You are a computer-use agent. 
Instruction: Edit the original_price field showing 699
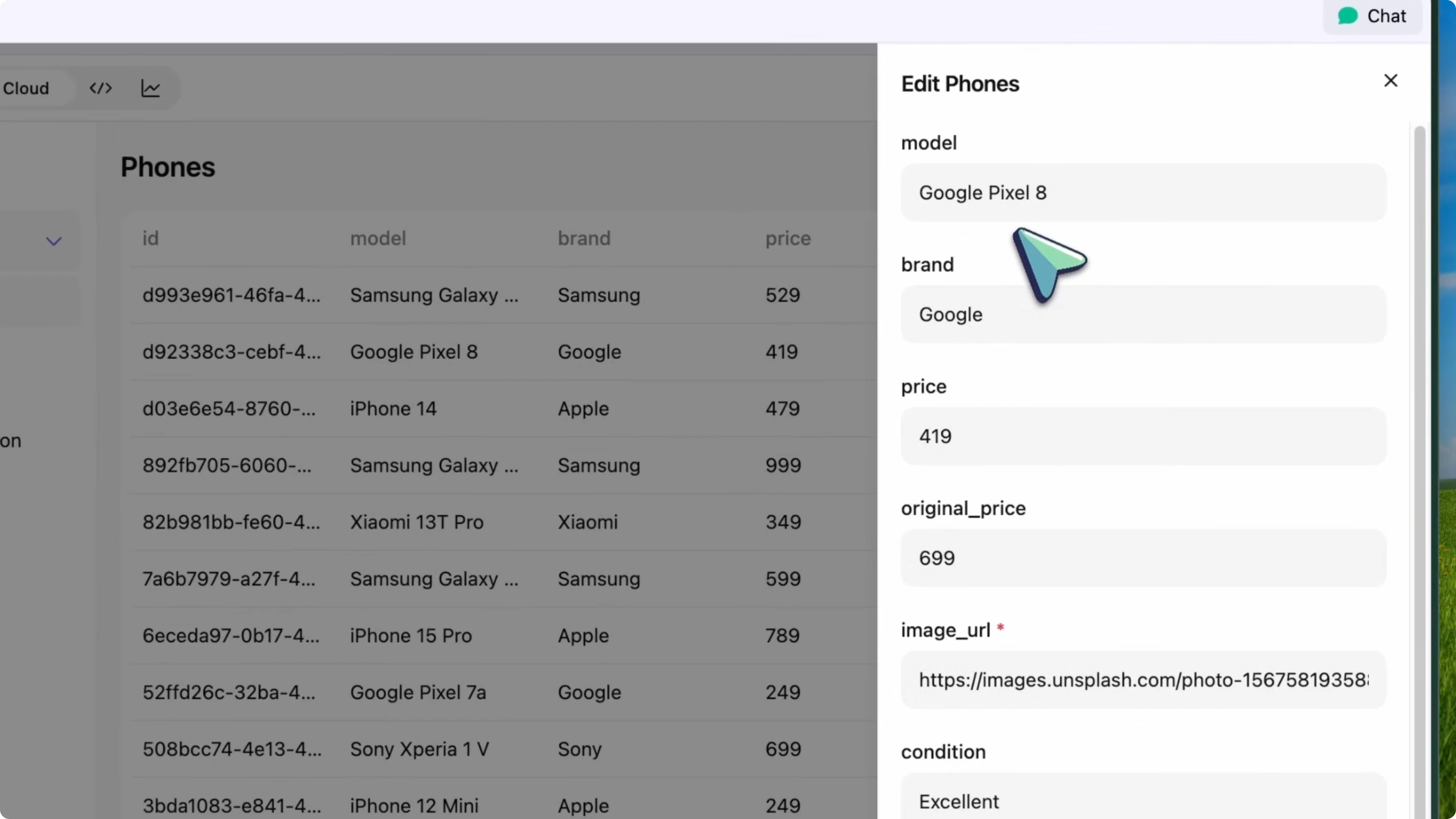[x=1143, y=558]
